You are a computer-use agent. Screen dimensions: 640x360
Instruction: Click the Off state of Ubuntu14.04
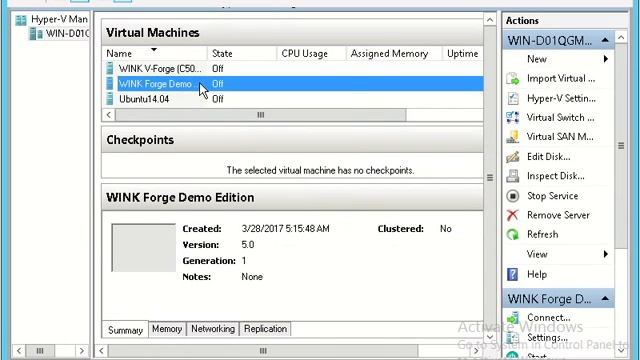coord(218,99)
